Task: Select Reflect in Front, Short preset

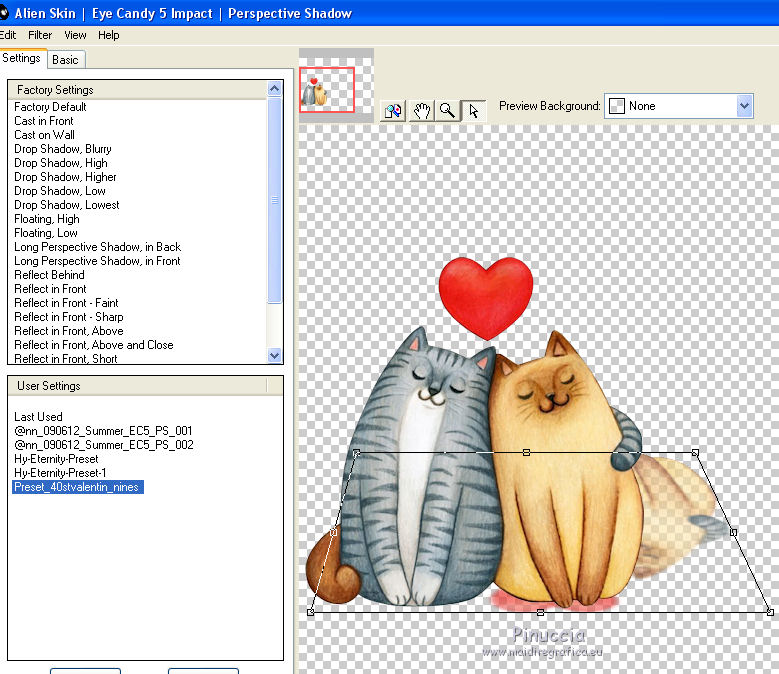Action: coord(66,358)
